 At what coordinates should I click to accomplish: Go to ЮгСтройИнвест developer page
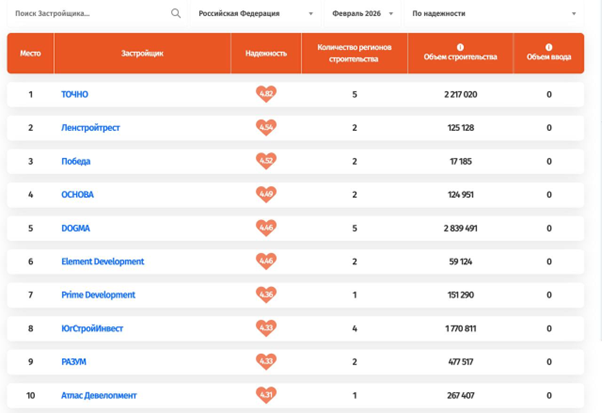(92, 328)
